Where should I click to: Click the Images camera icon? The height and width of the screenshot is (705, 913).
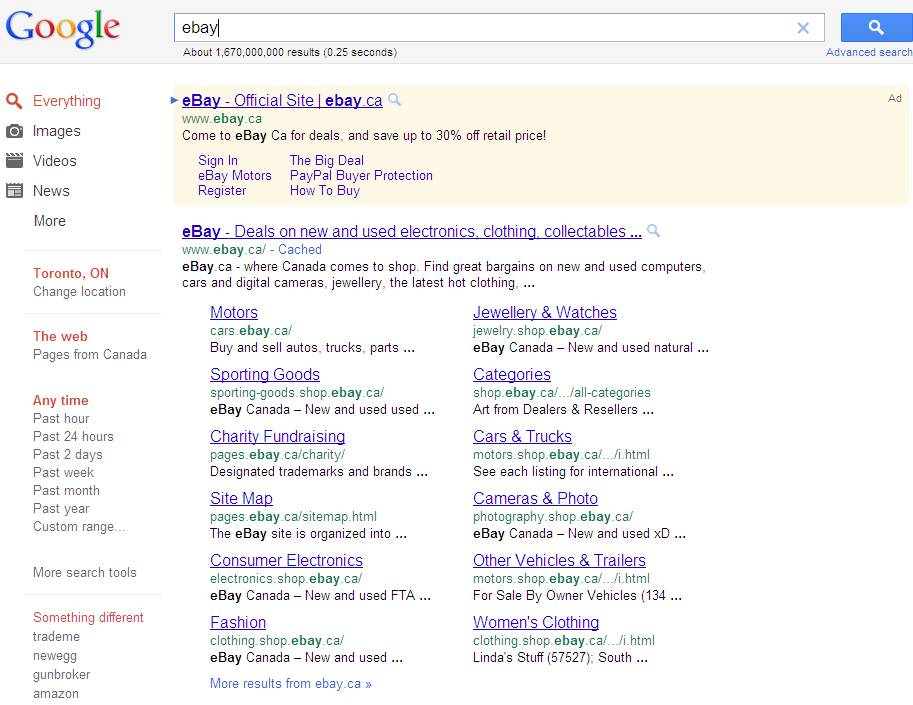point(14,131)
